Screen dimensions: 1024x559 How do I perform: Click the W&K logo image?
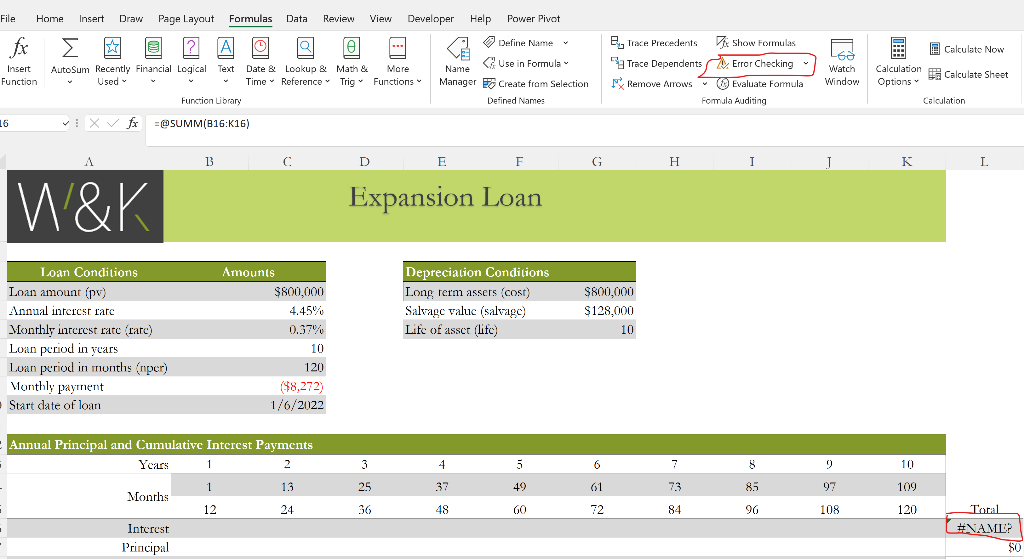85,206
